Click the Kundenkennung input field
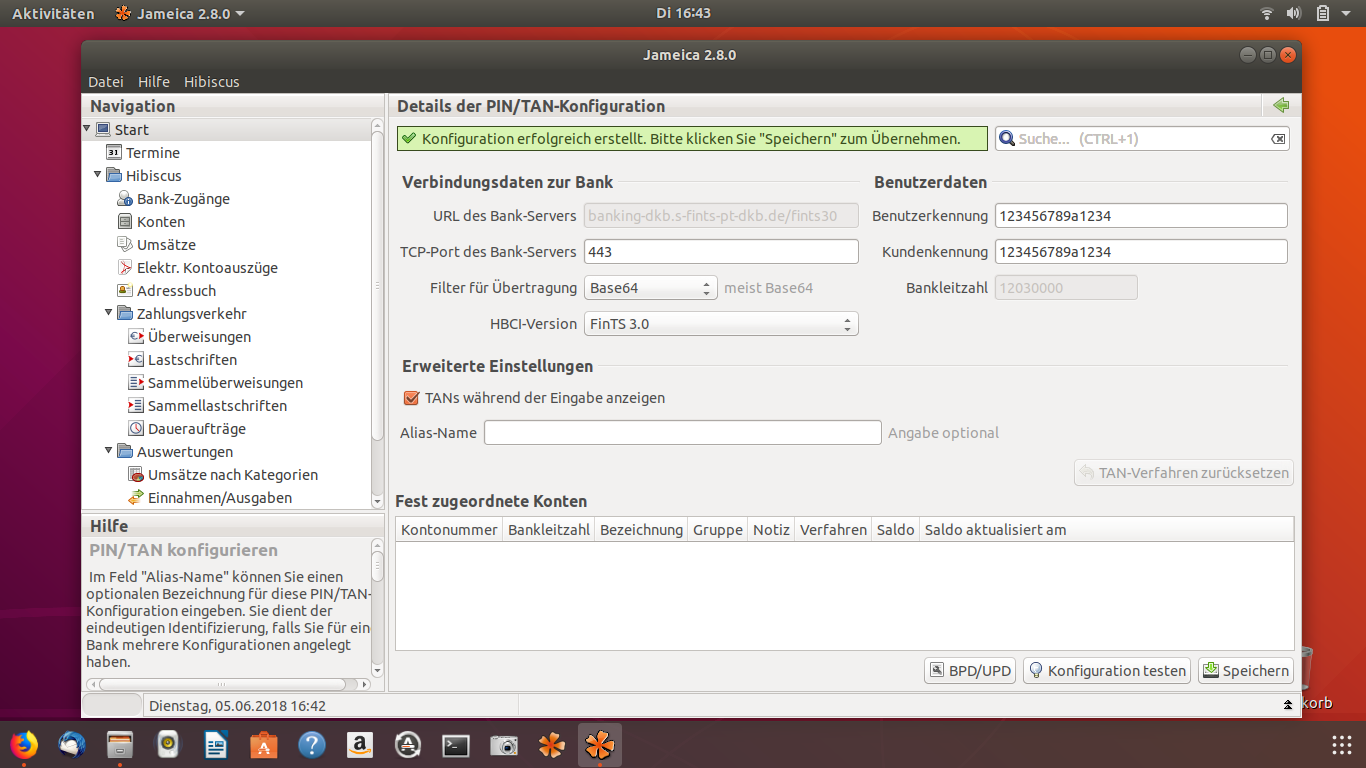1366x768 pixels. coord(1141,252)
